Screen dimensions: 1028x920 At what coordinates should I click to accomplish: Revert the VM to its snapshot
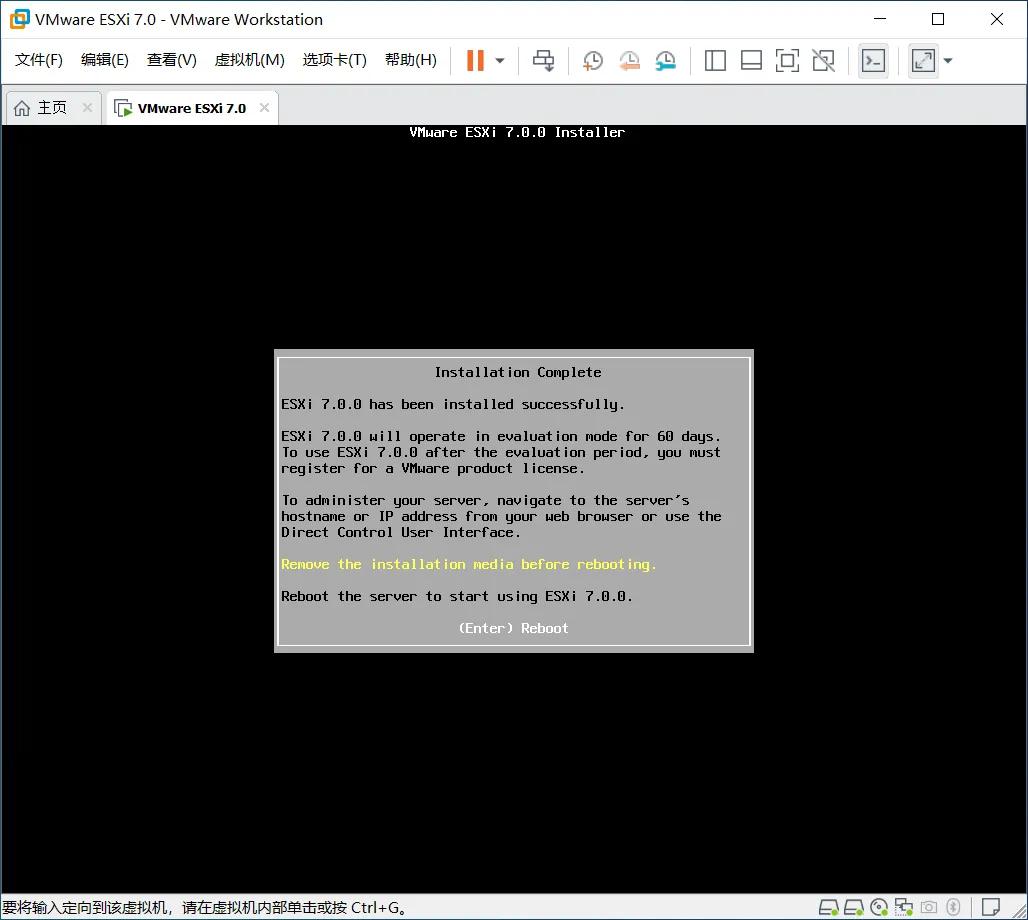tap(629, 60)
